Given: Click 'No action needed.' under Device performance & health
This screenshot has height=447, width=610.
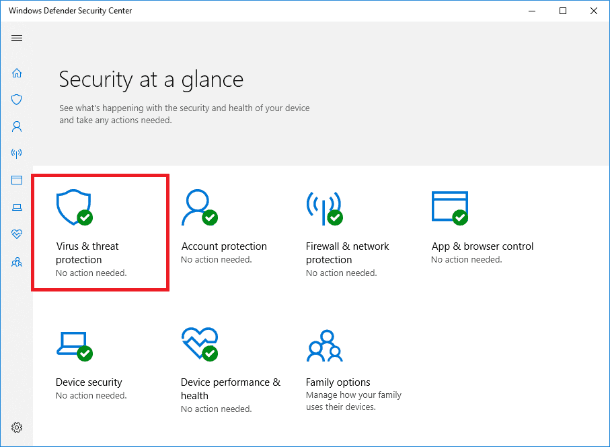Looking at the screenshot, I should point(216,409).
